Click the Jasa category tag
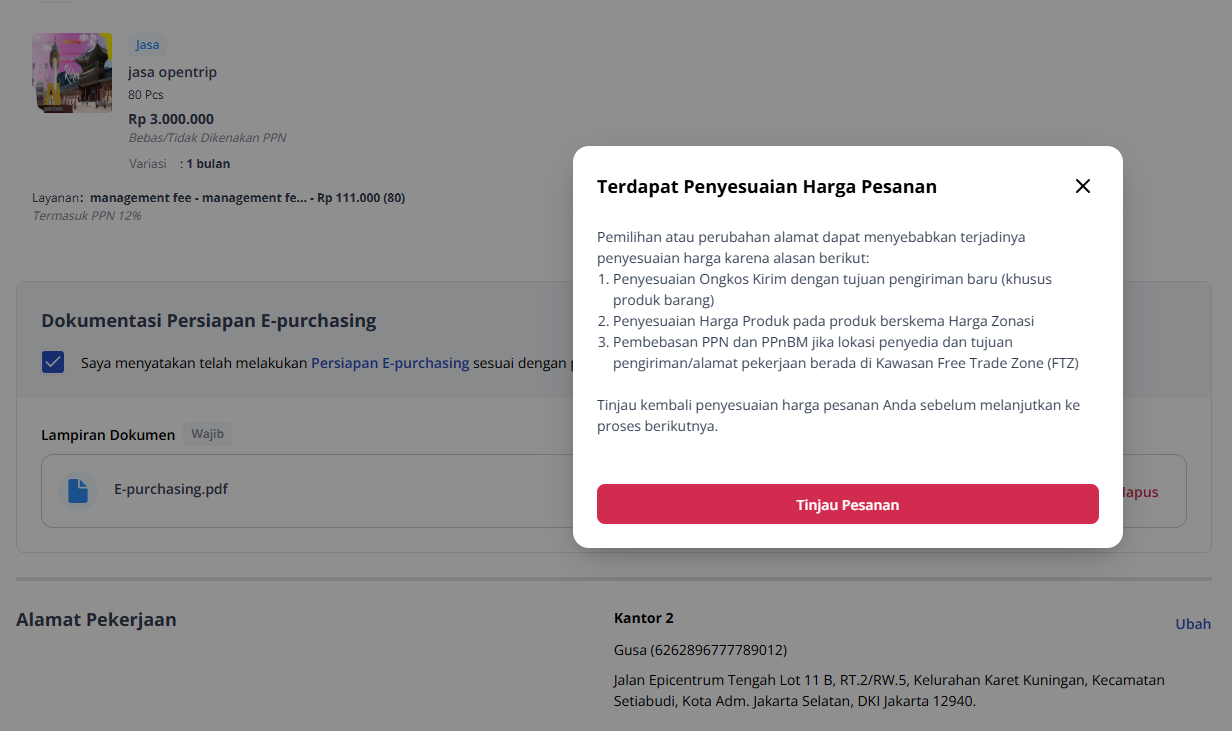This screenshot has width=1232, height=731. pyautogui.click(x=147, y=45)
